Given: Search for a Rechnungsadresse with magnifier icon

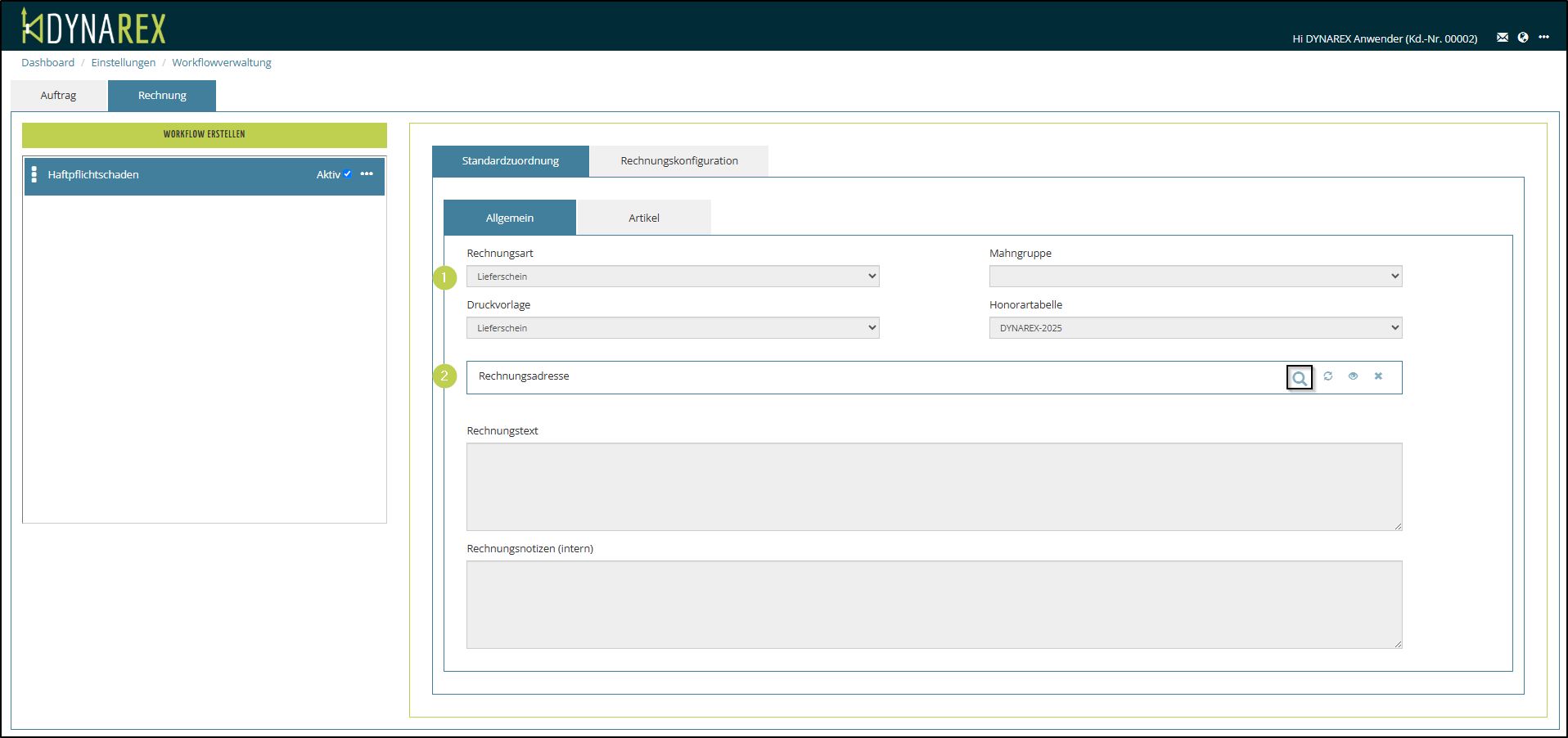Looking at the screenshot, I should pyautogui.click(x=1299, y=377).
